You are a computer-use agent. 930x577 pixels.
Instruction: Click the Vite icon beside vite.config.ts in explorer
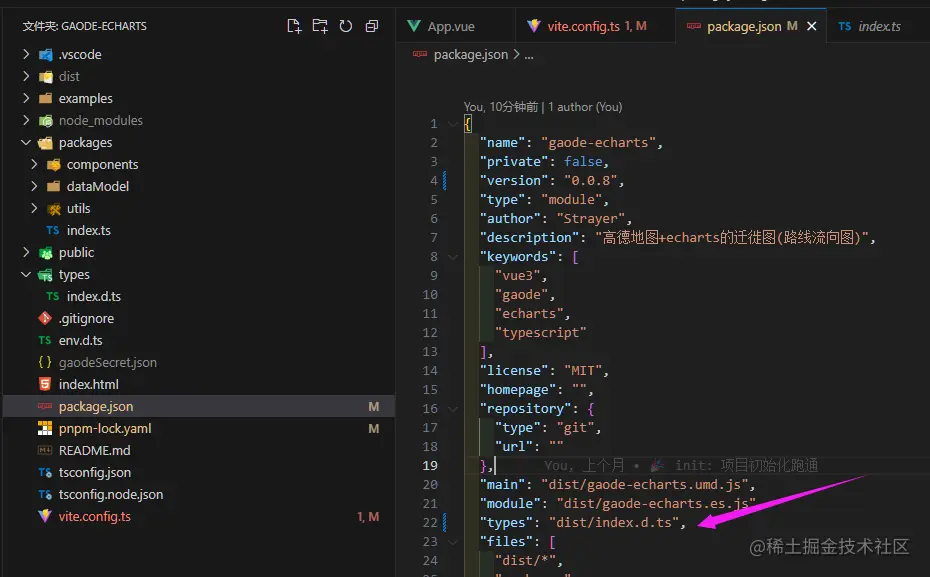[45, 516]
